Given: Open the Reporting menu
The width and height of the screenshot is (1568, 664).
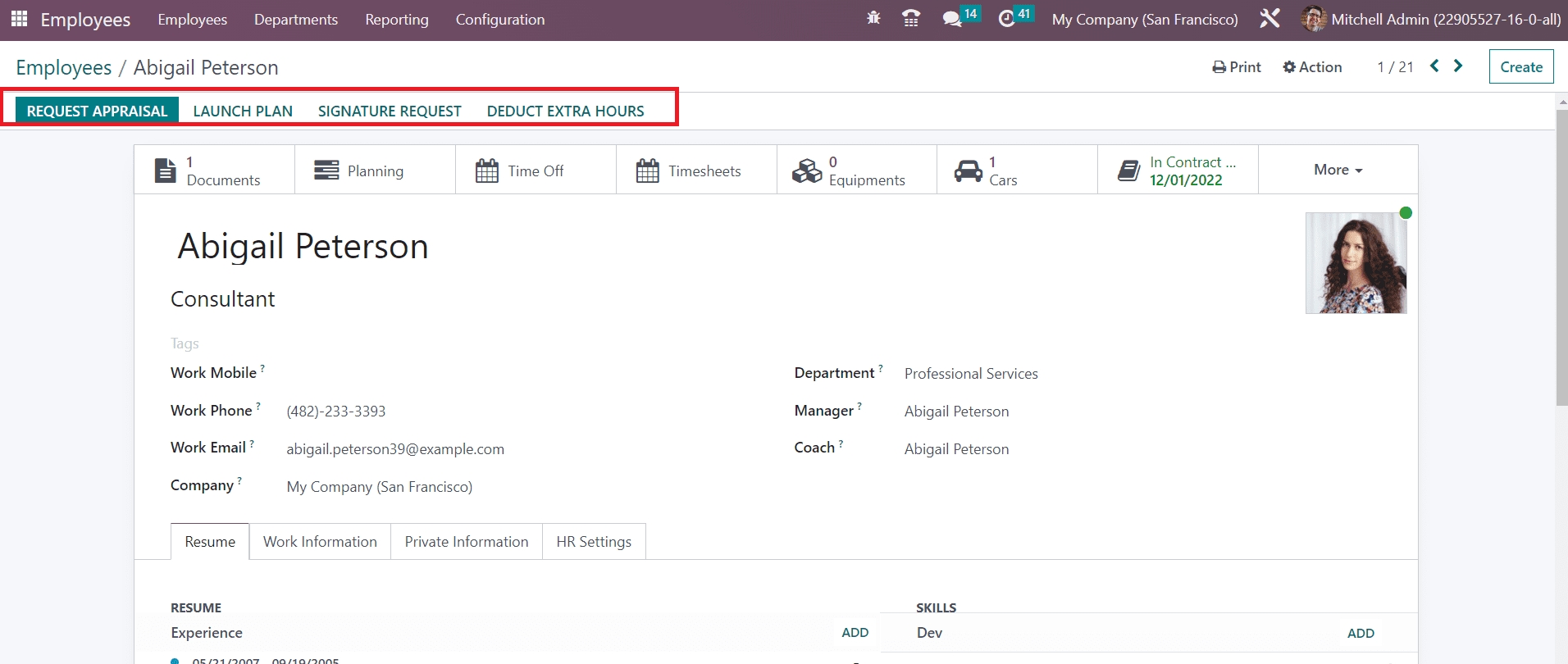Looking at the screenshot, I should pyautogui.click(x=397, y=20).
